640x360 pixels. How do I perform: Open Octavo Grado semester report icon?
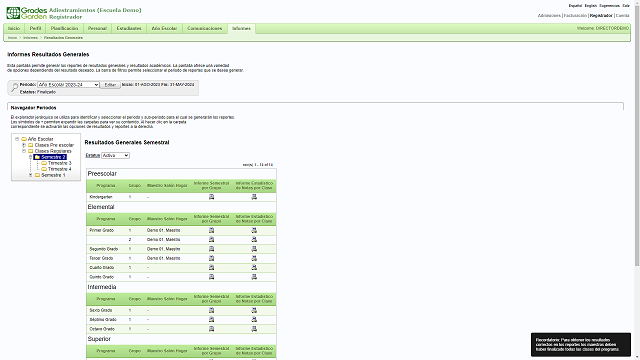pyautogui.click(x=211, y=329)
